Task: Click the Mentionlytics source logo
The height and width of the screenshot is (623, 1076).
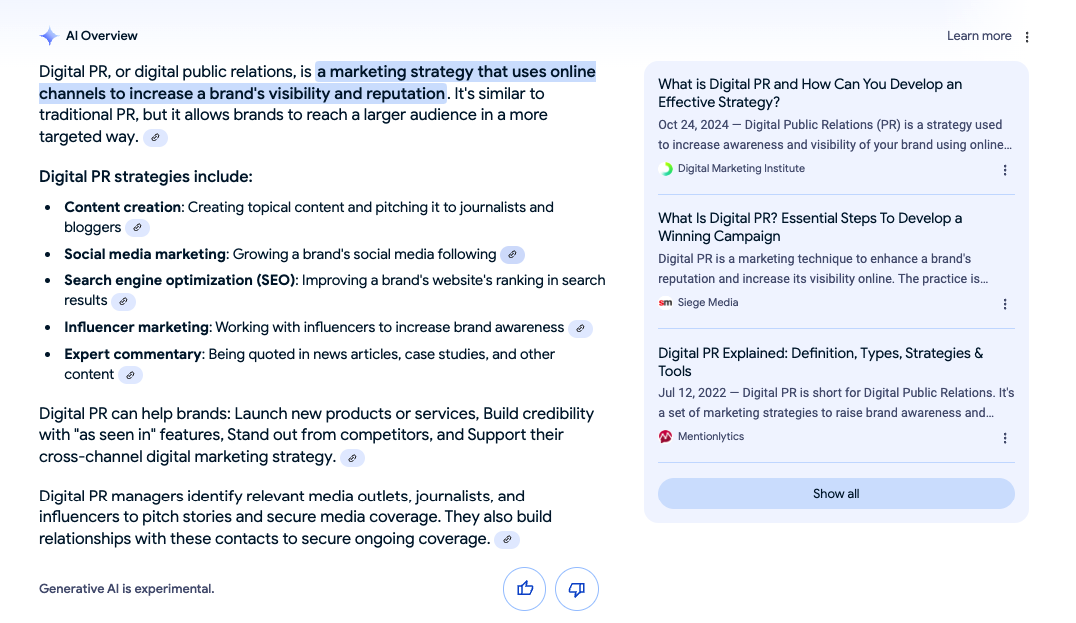Action: tap(666, 437)
